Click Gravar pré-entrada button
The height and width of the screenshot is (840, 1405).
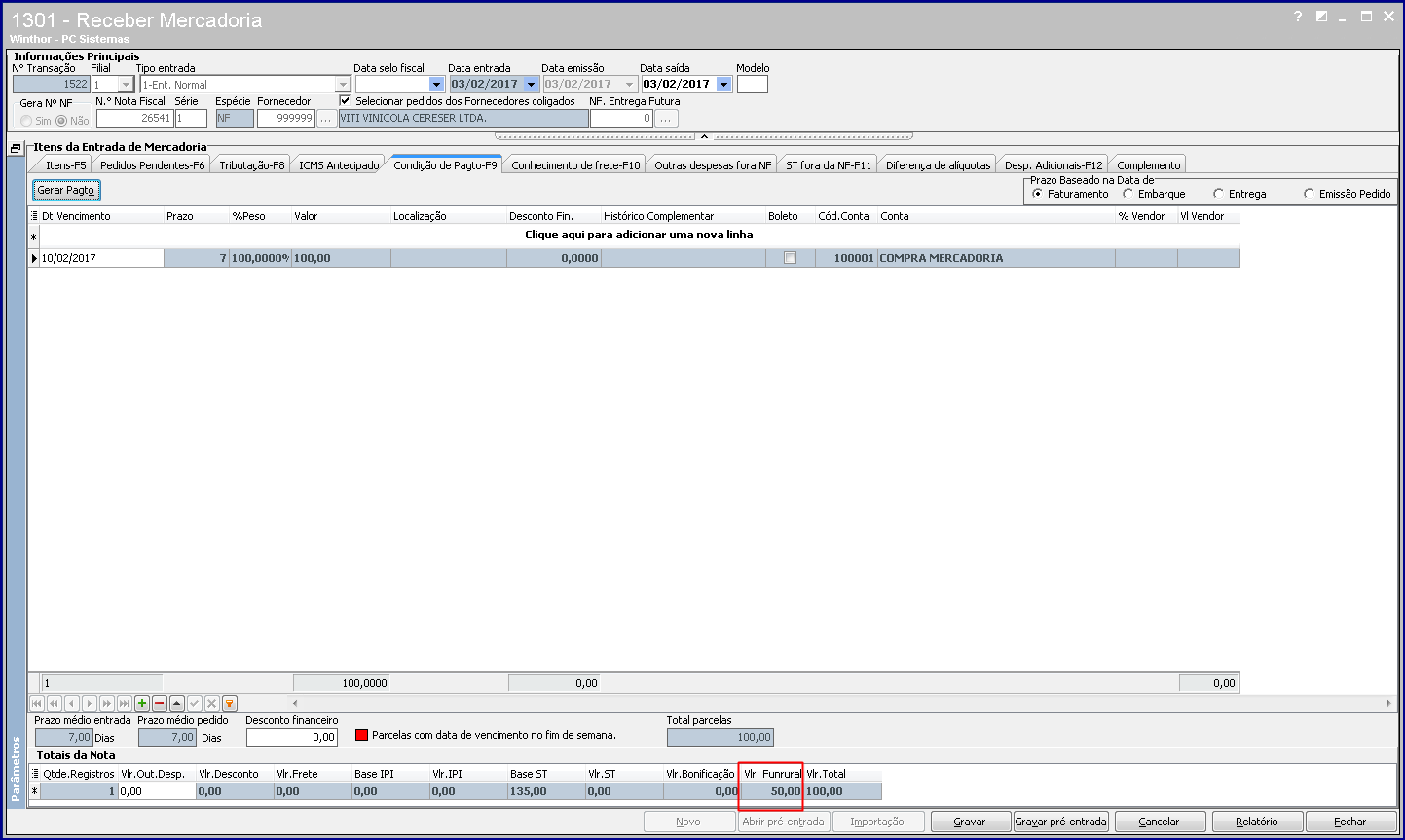[1061, 822]
